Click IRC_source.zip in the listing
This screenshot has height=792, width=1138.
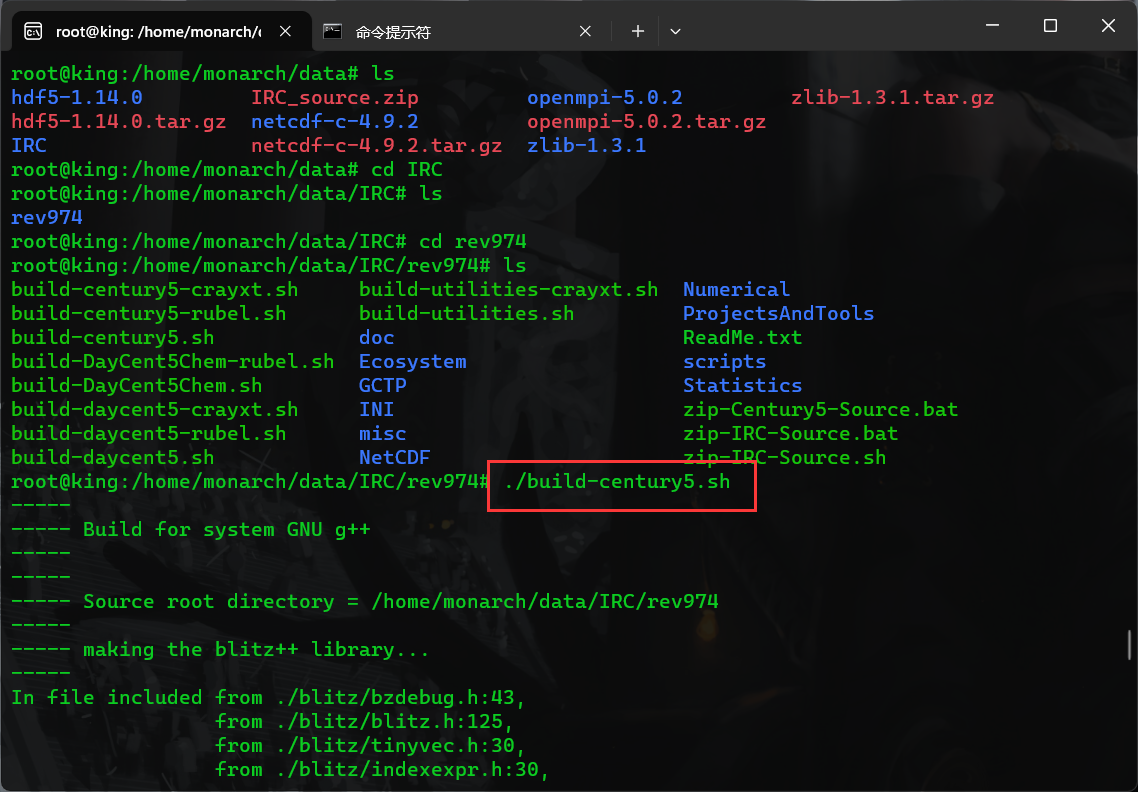[335, 97]
